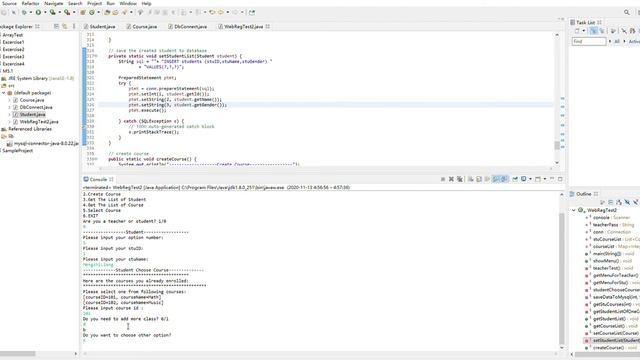The height and width of the screenshot is (360, 640).
Task: Switch to the Student.java editor tab
Action: tap(100, 27)
